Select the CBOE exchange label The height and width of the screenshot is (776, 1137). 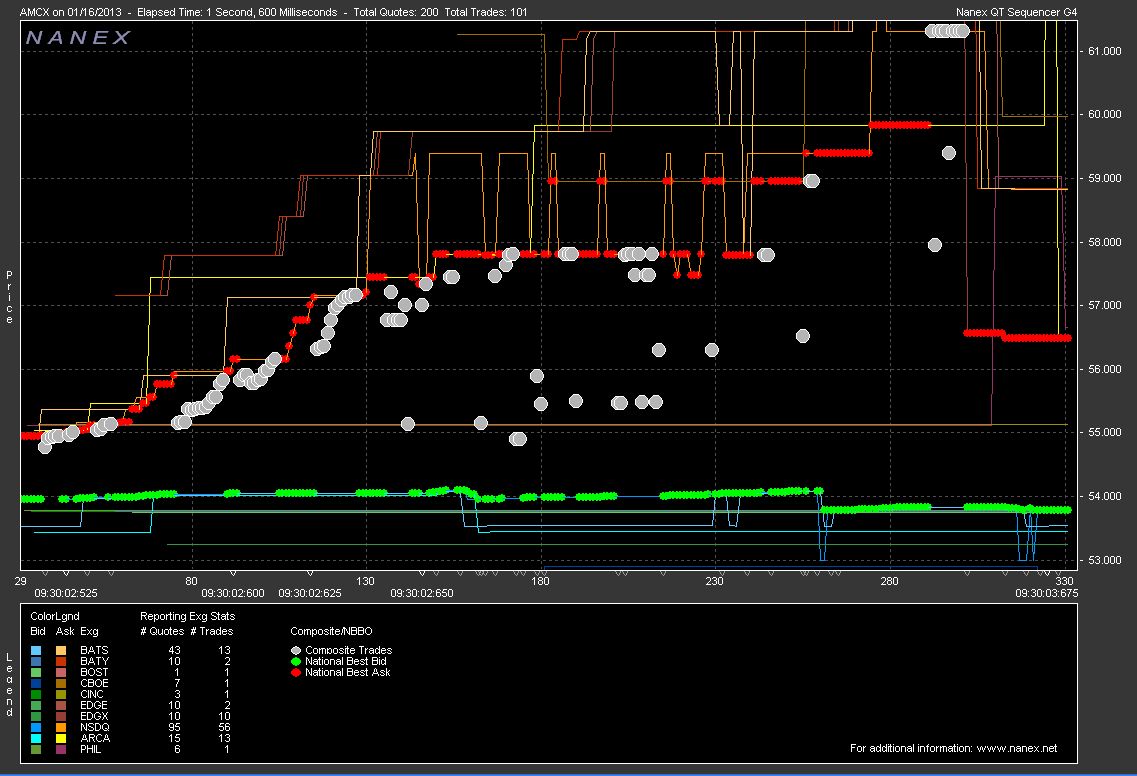click(x=94, y=683)
